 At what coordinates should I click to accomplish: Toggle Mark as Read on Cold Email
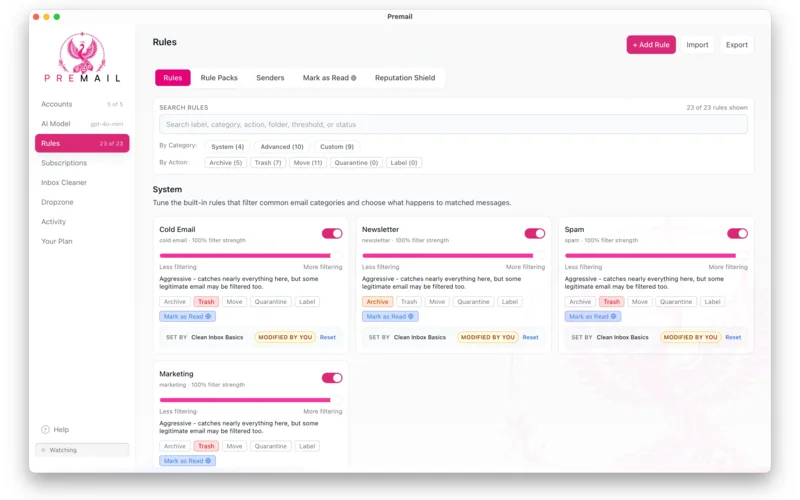pyautogui.click(x=187, y=316)
